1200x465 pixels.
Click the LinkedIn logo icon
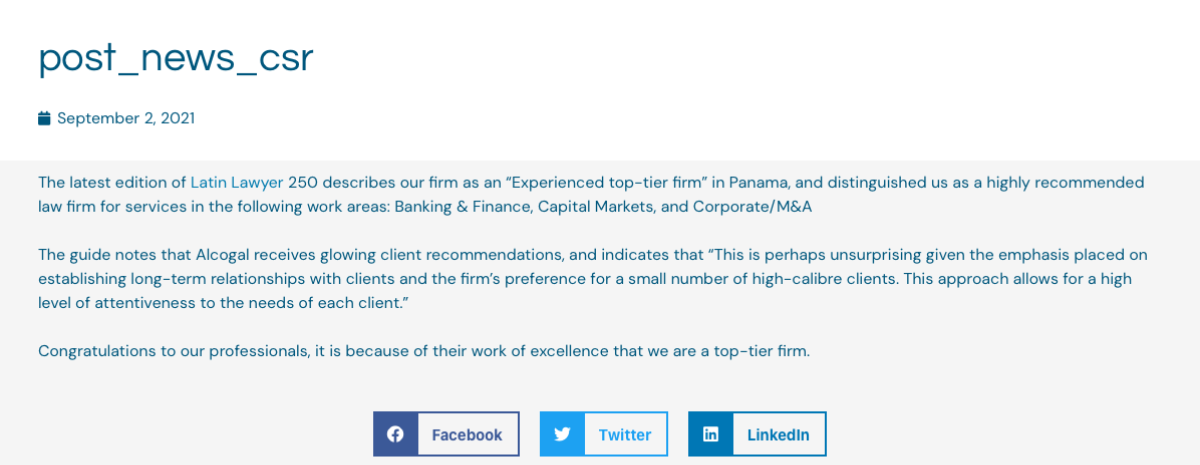(710, 434)
